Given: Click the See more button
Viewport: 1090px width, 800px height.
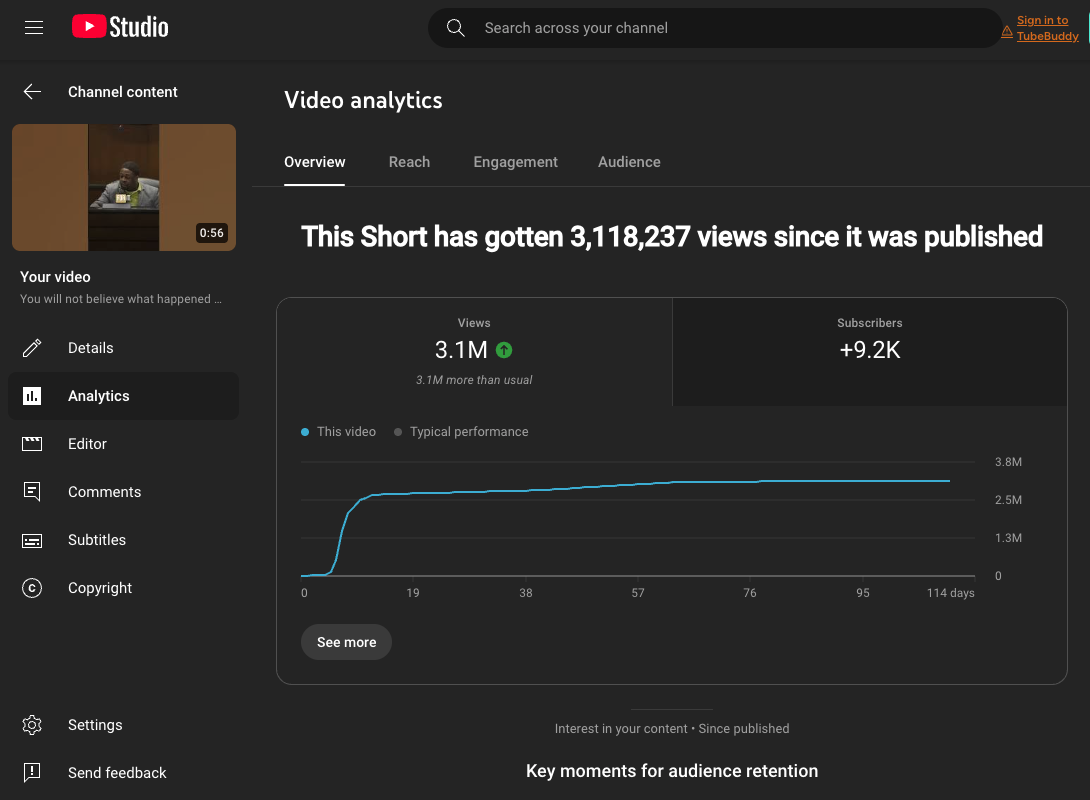Looking at the screenshot, I should tap(346, 642).
